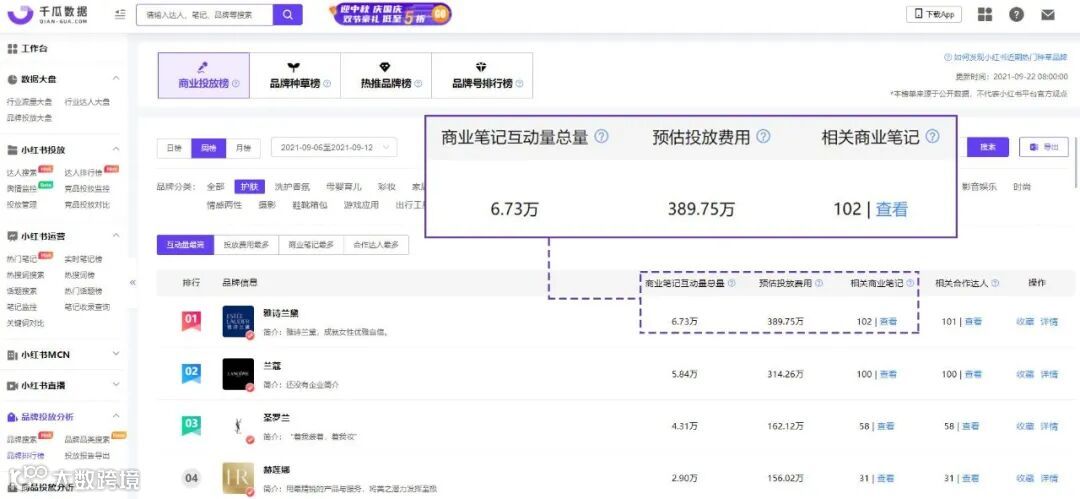
Task: Click help icon beside 热推品牌榜
Action: 417,84
